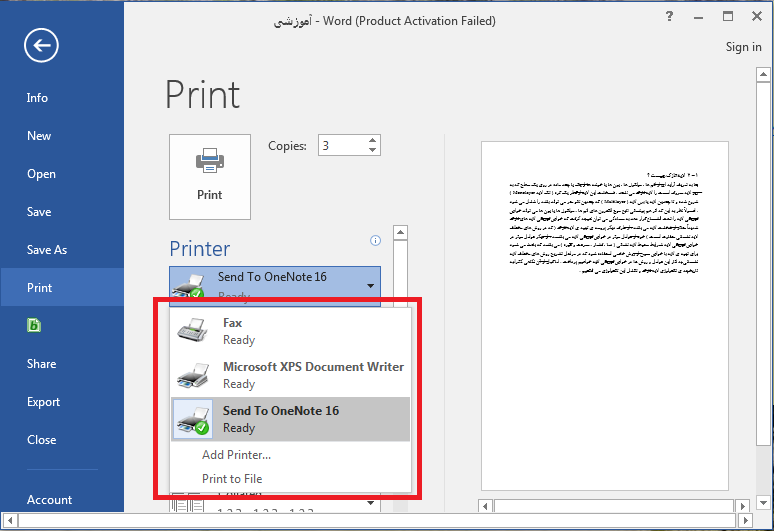Click the green add-in icon in sidebar

click(34, 325)
